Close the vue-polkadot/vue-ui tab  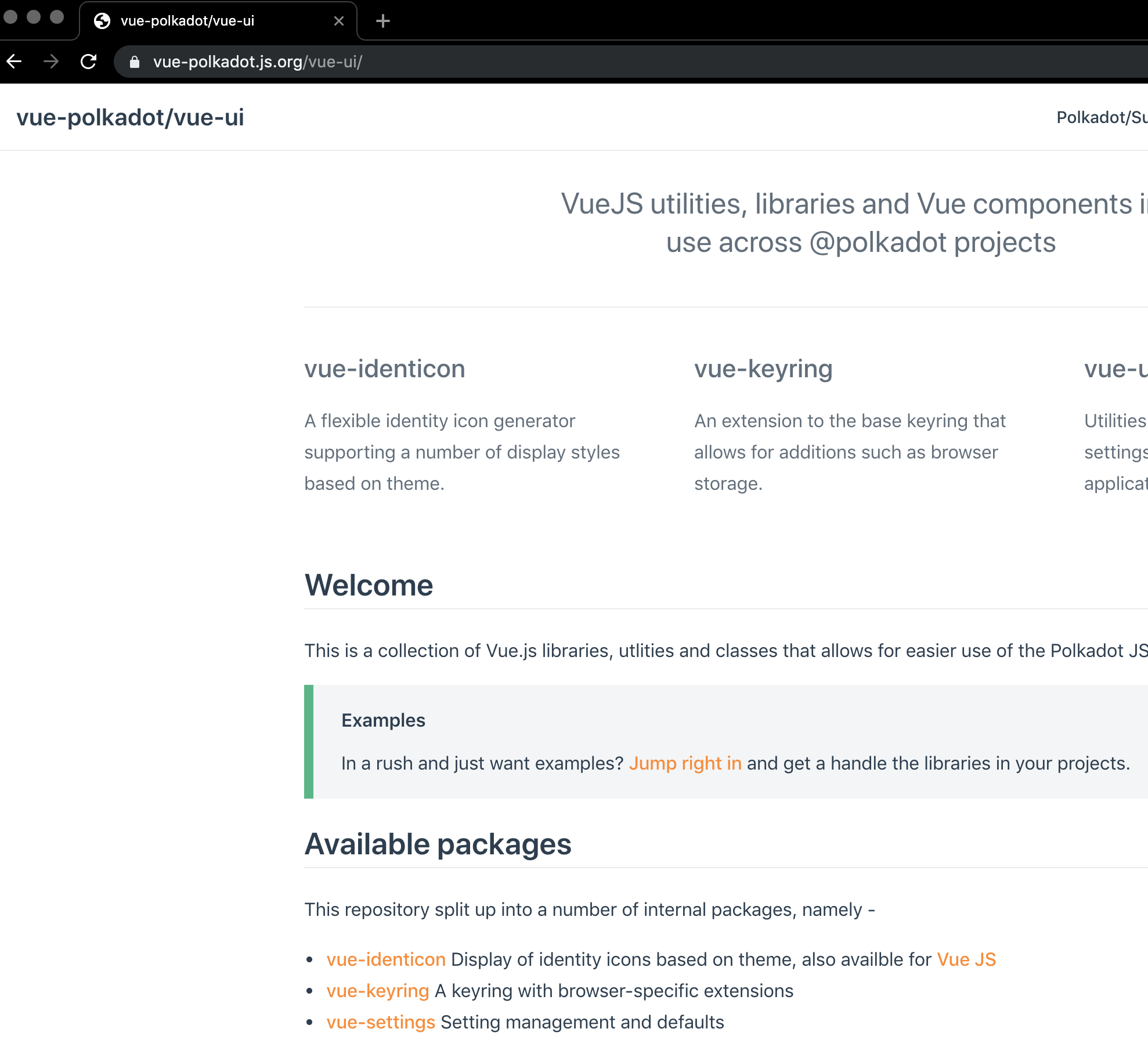click(339, 21)
